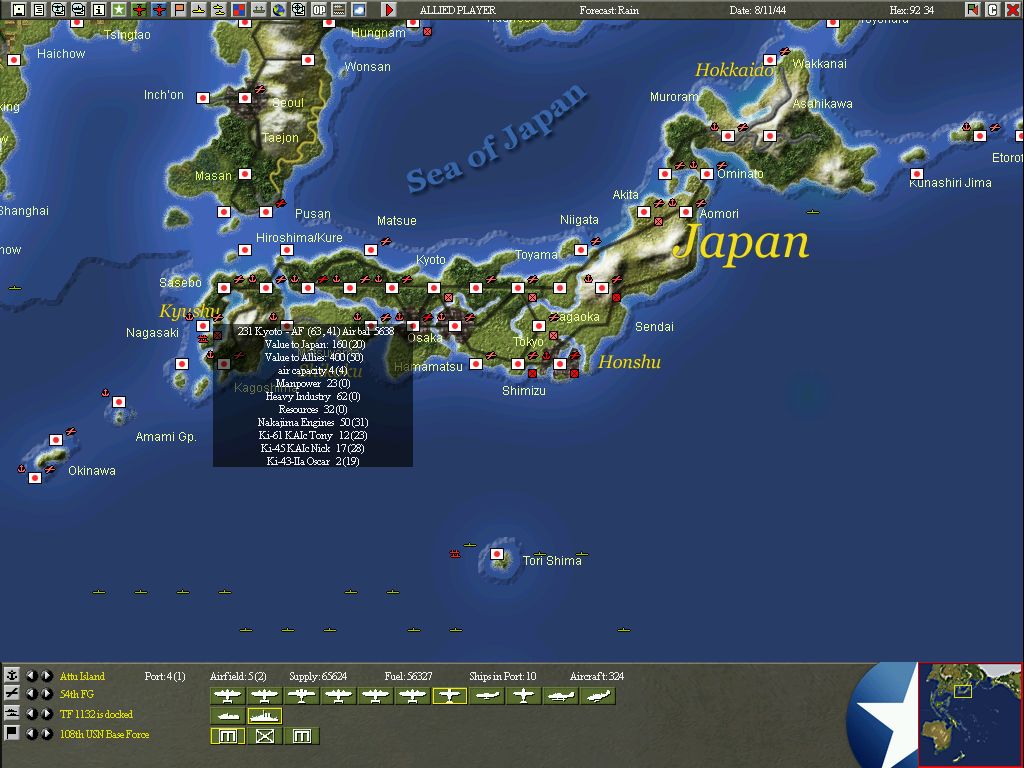The image size is (1024, 768).
Task: Click the plane icon beside 54th FG
Action: pos(12,694)
